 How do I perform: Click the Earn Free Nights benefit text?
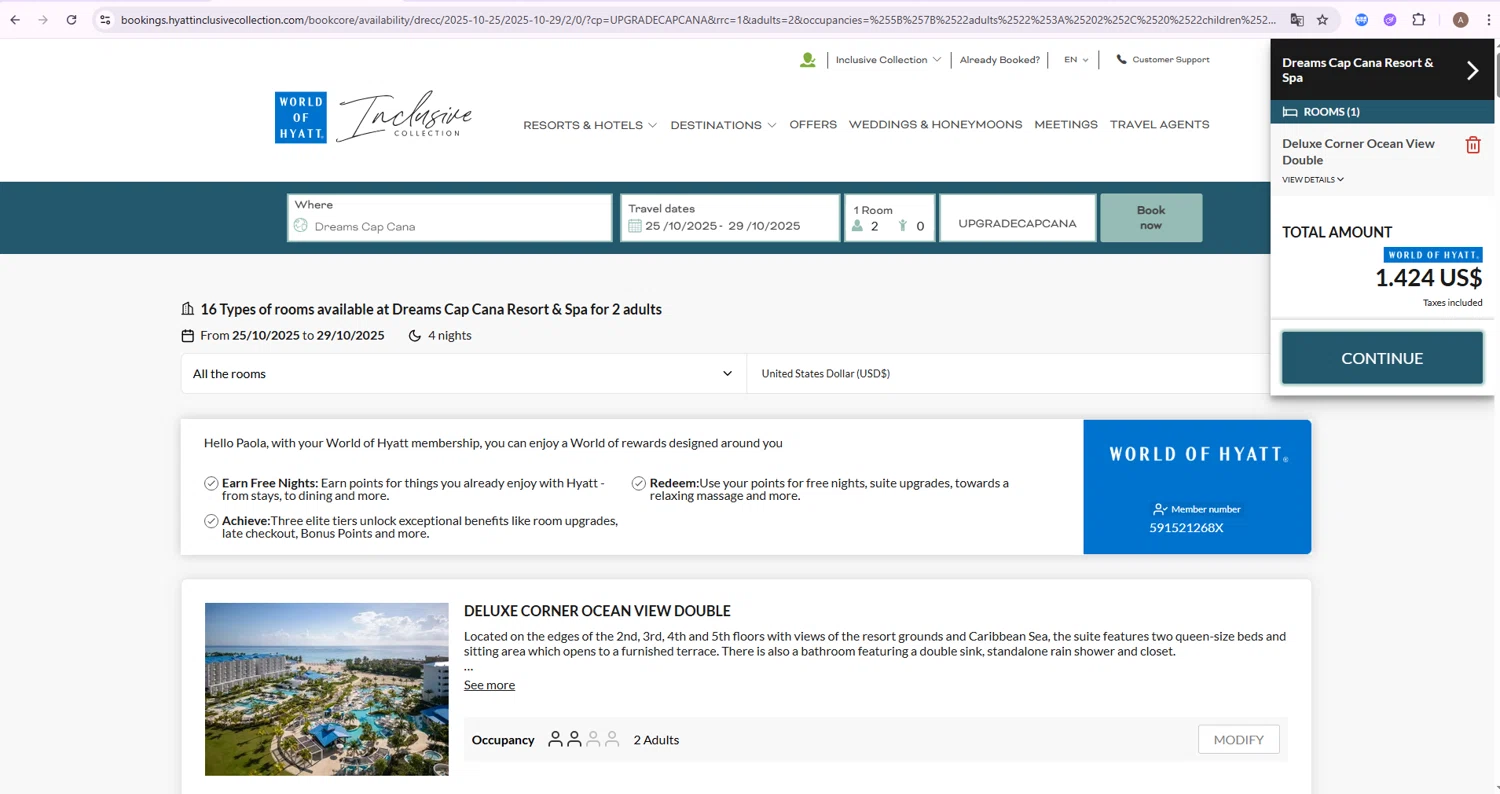tap(413, 489)
